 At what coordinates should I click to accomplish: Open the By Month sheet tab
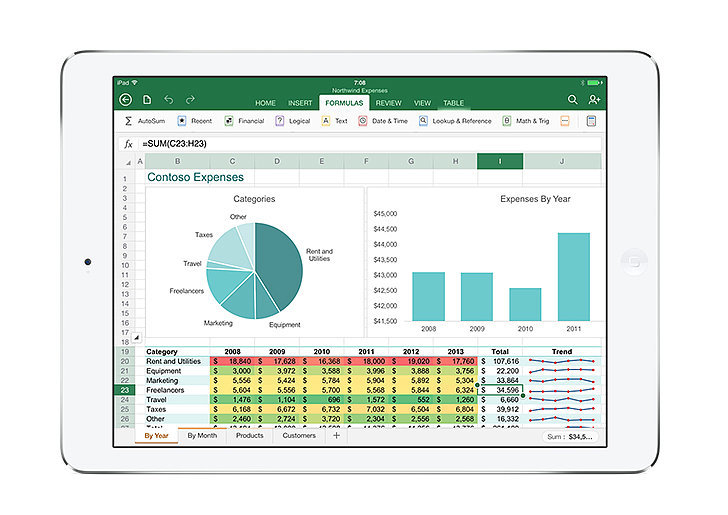point(202,436)
